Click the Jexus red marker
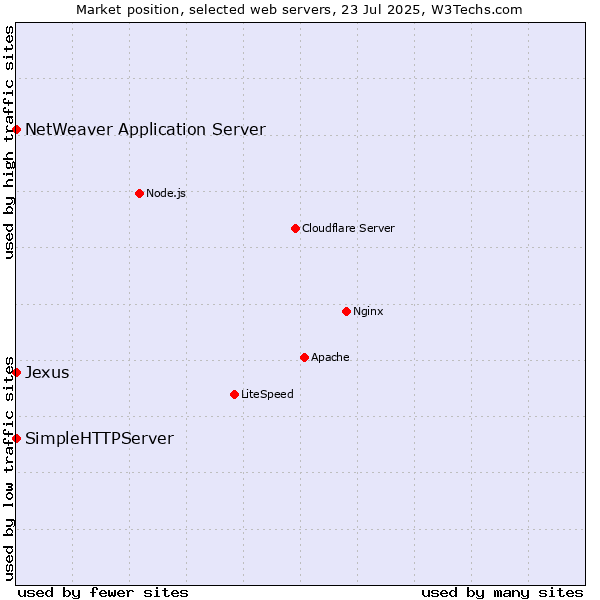The width and height of the screenshot is (600, 600). coord(16,372)
